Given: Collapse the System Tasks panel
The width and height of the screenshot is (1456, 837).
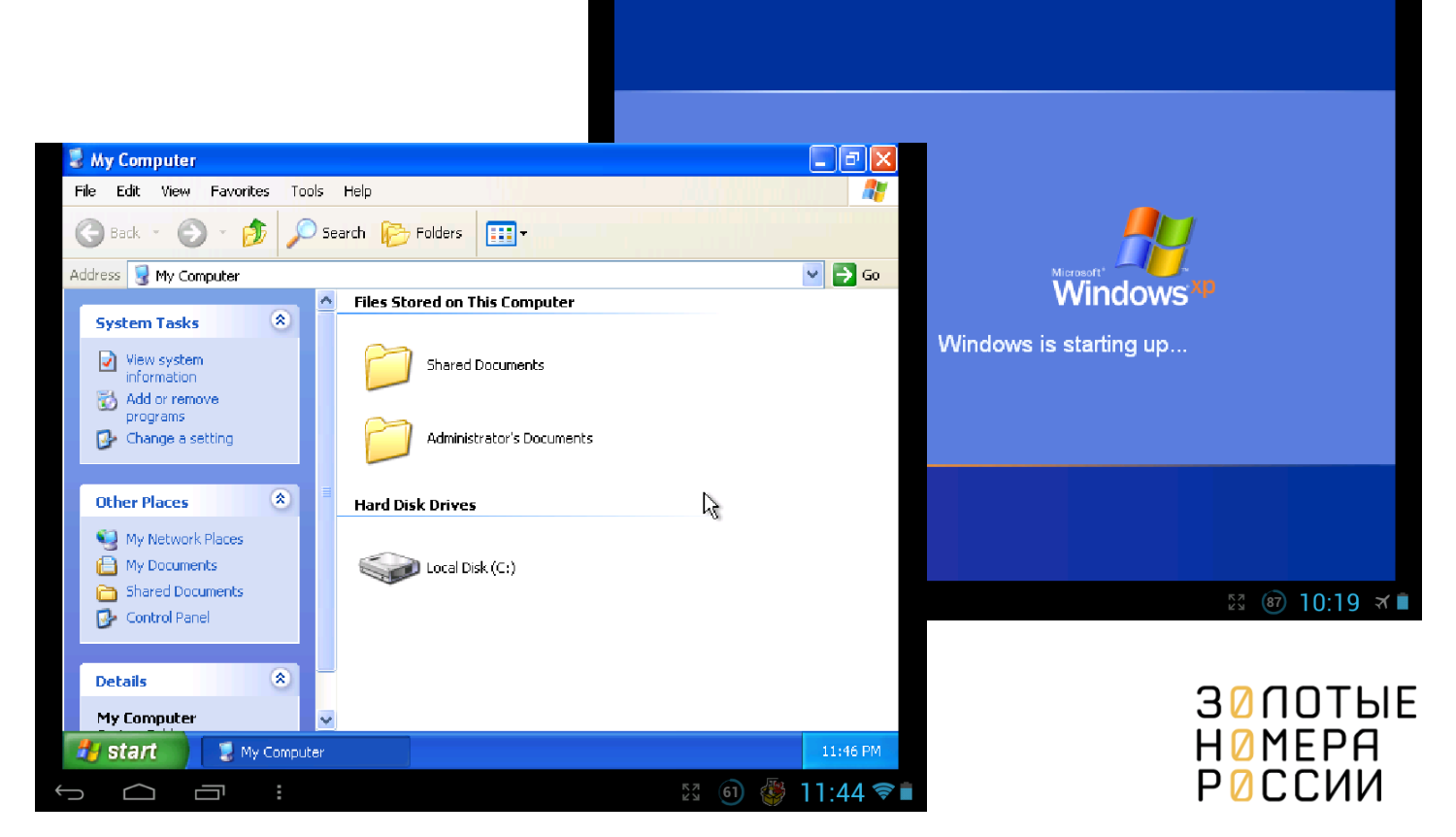Looking at the screenshot, I should point(281,320).
